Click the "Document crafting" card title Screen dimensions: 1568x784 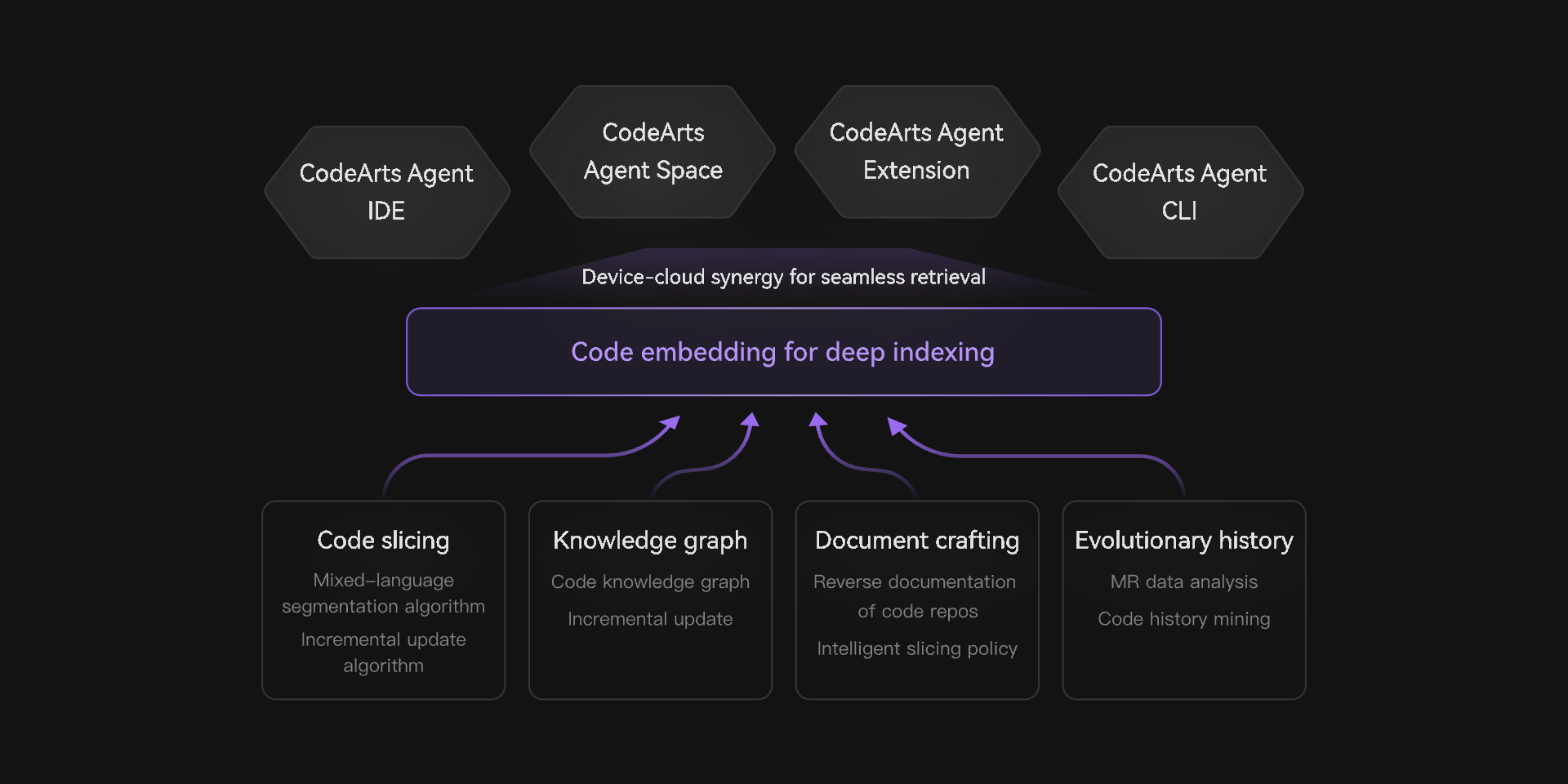click(x=917, y=541)
